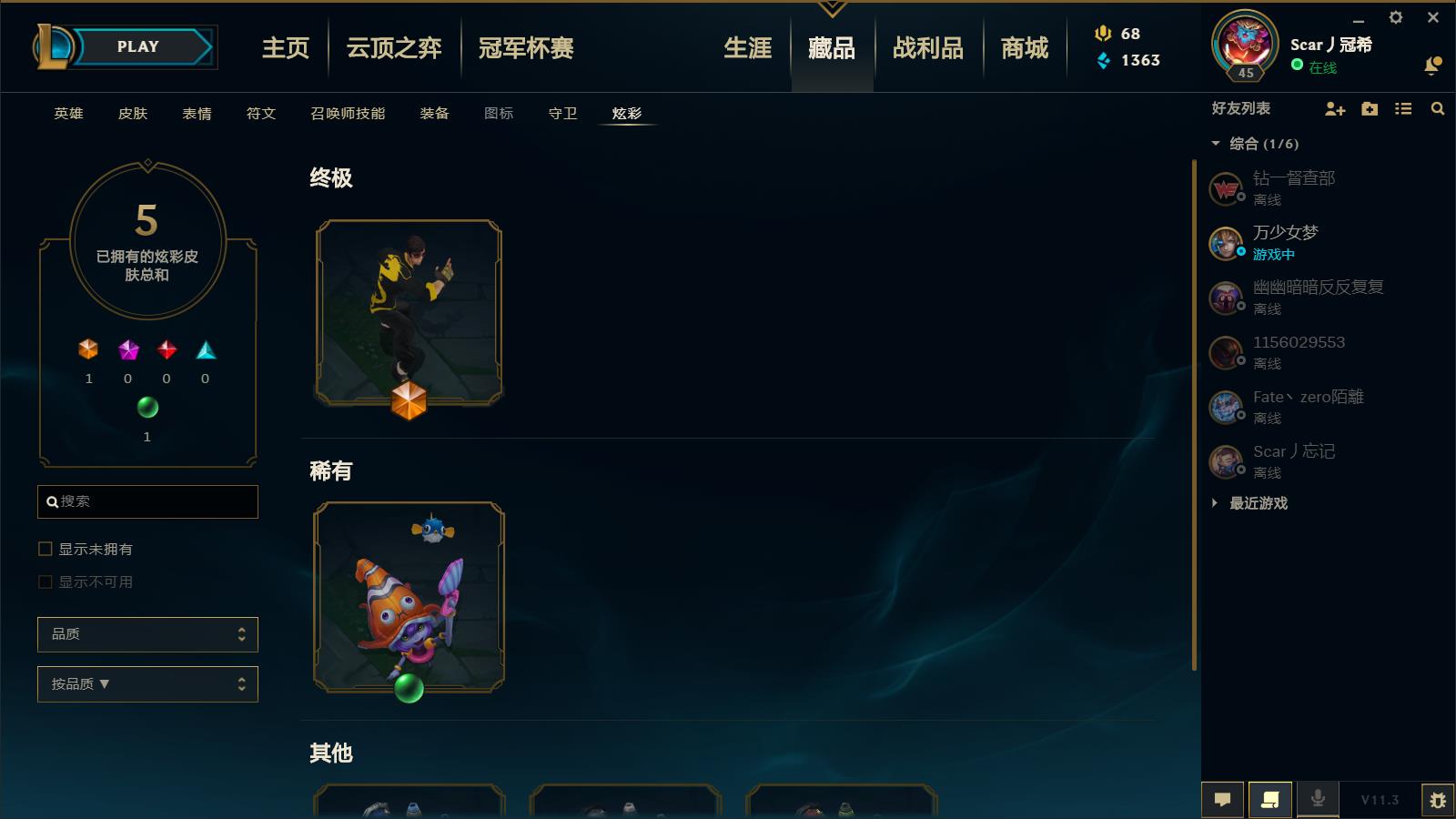Open the 按品质 sort dropdown
Screen dimensions: 1456x819
click(x=147, y=684)
